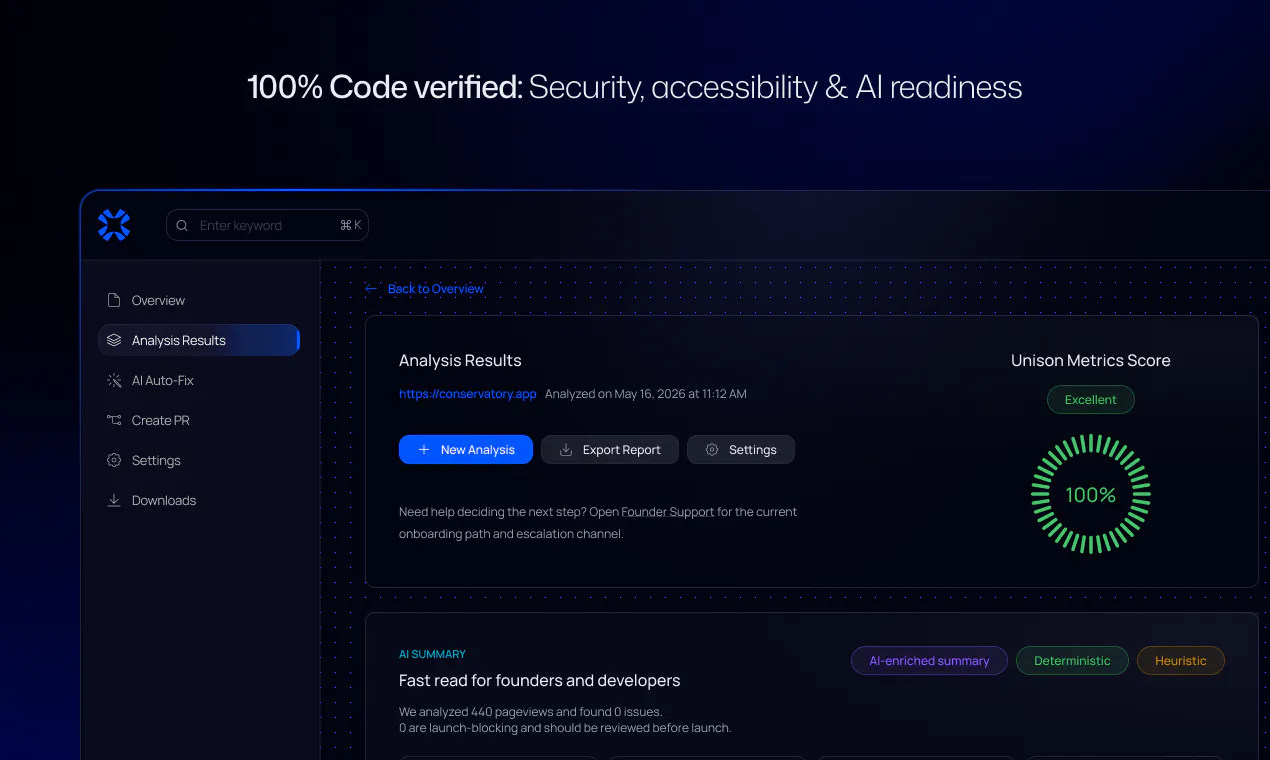Click the back arrow beside Back to Overview
1270x760 pixels.
point(371,288)
